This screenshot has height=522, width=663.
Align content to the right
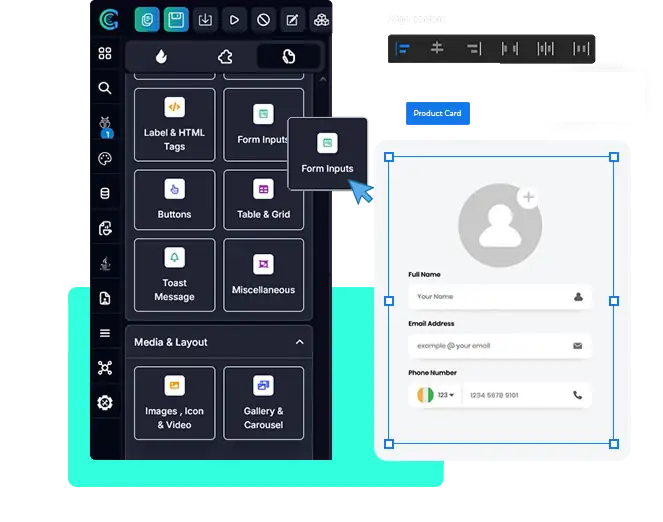(474, 49)
